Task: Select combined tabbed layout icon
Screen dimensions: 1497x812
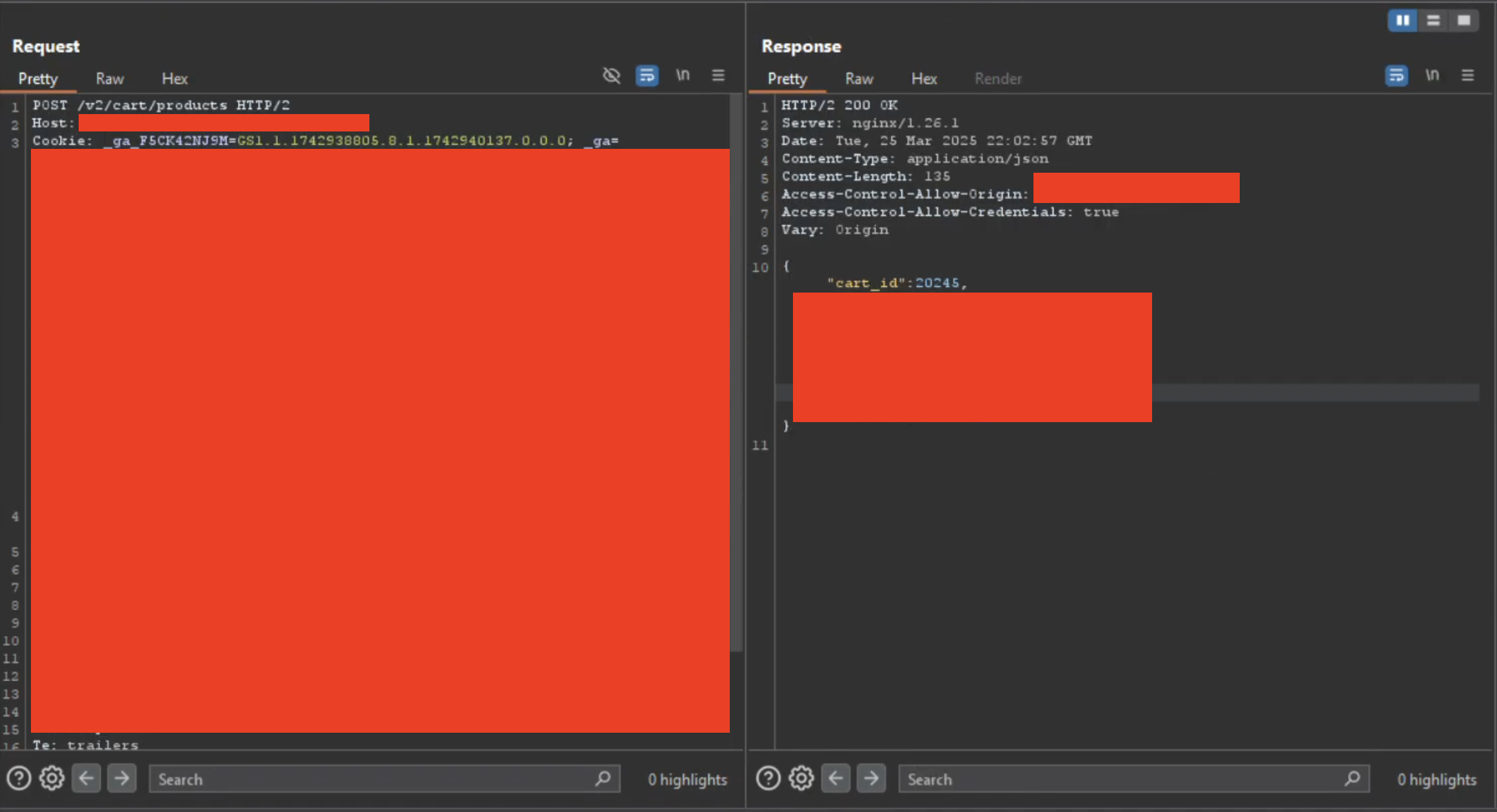Action: pyautogui.click(x=1463, y=21)
